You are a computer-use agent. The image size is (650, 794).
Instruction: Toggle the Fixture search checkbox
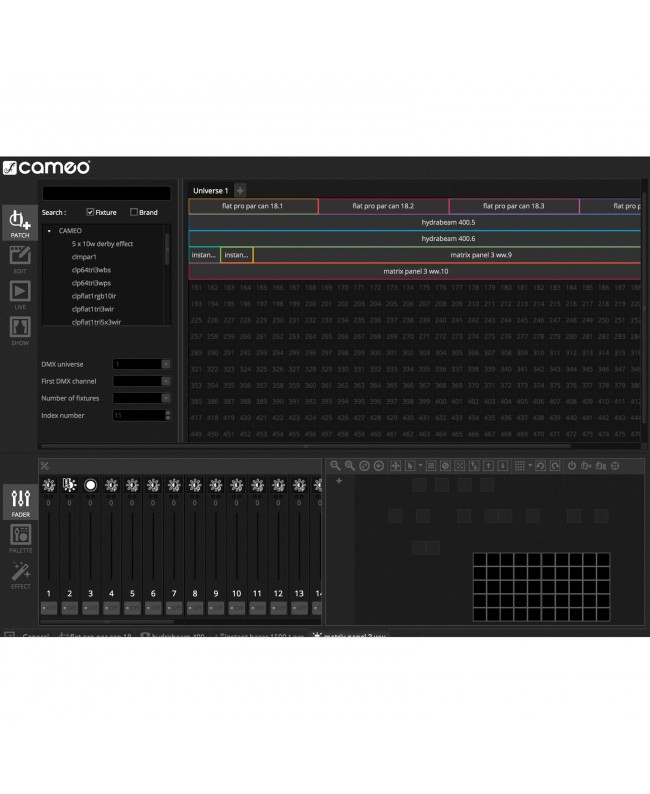point(90,212)
